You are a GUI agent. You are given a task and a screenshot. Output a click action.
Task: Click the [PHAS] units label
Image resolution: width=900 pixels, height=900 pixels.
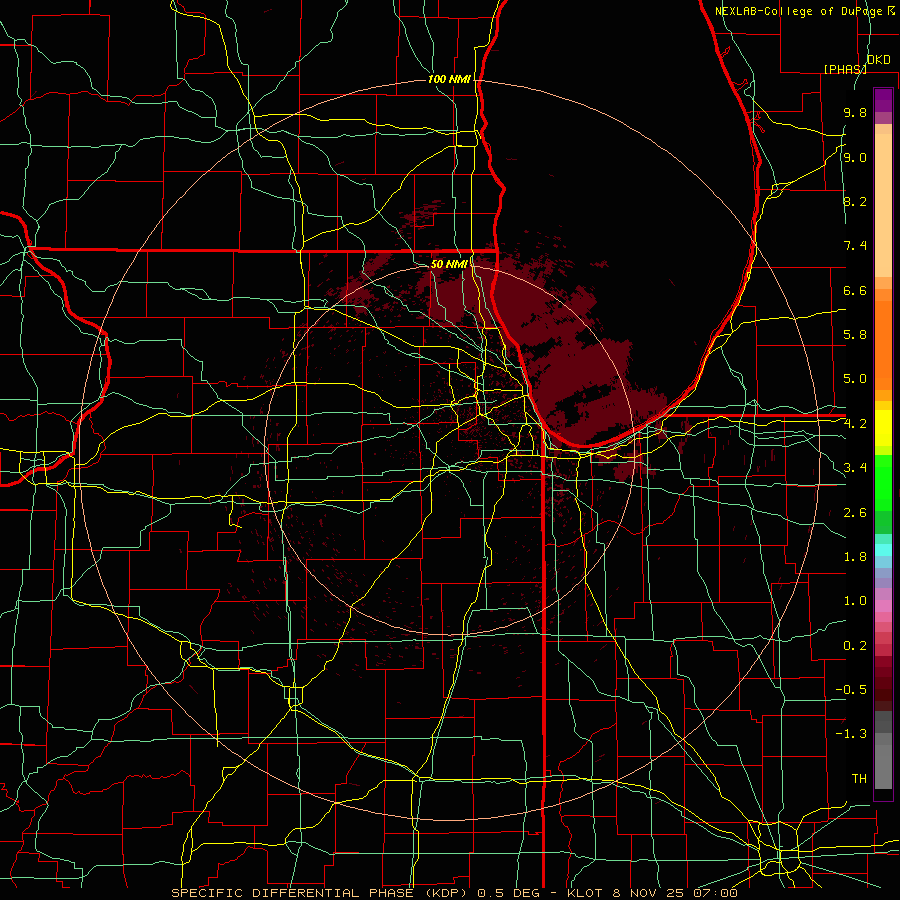845,69
